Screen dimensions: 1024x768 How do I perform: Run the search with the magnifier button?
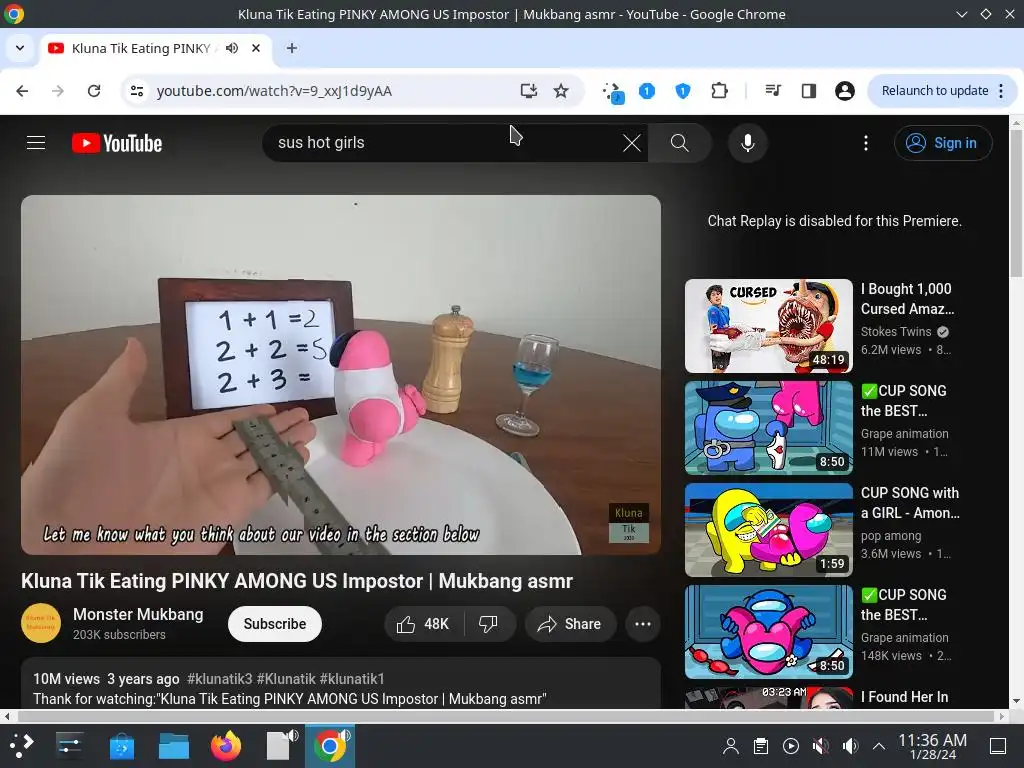click(679, 142)
